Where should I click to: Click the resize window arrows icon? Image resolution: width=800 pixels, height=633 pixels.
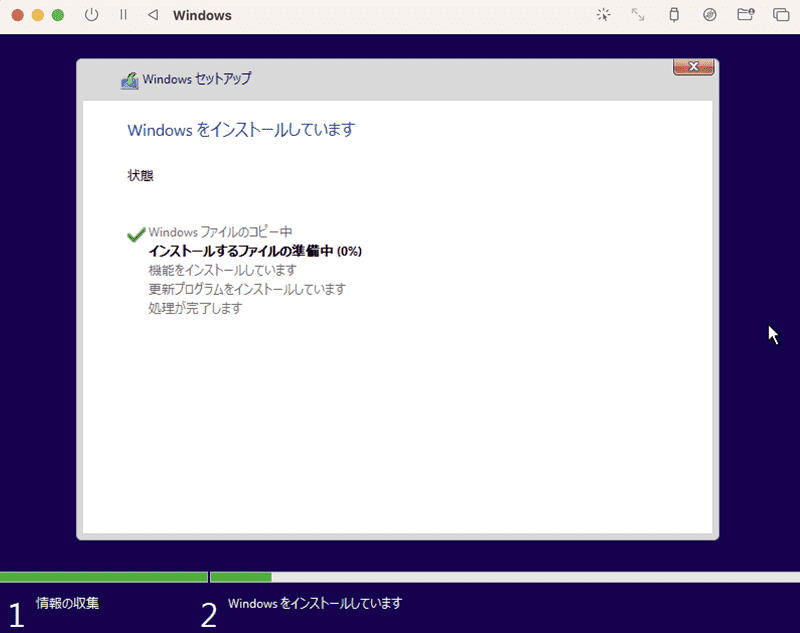[638, 15]
